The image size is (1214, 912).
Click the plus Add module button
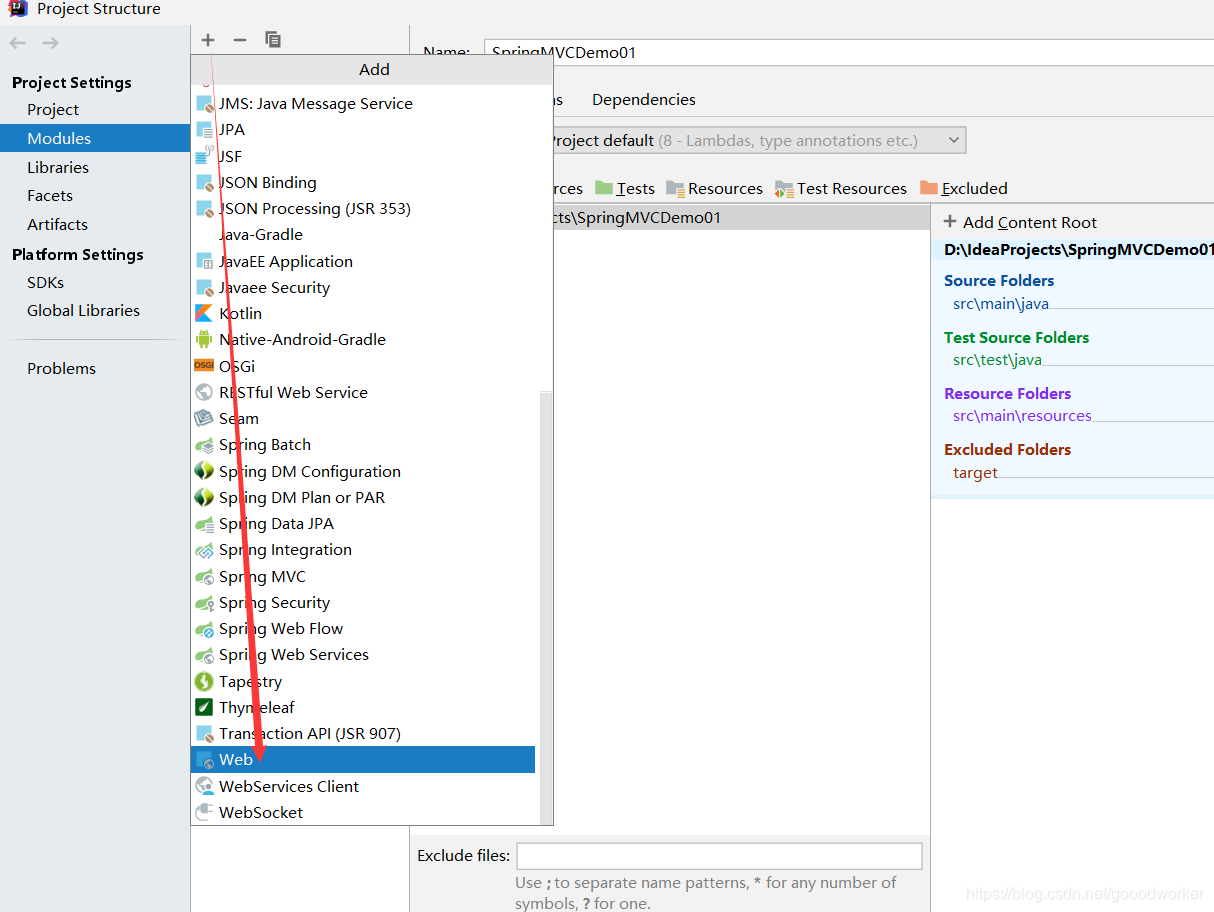208,40
